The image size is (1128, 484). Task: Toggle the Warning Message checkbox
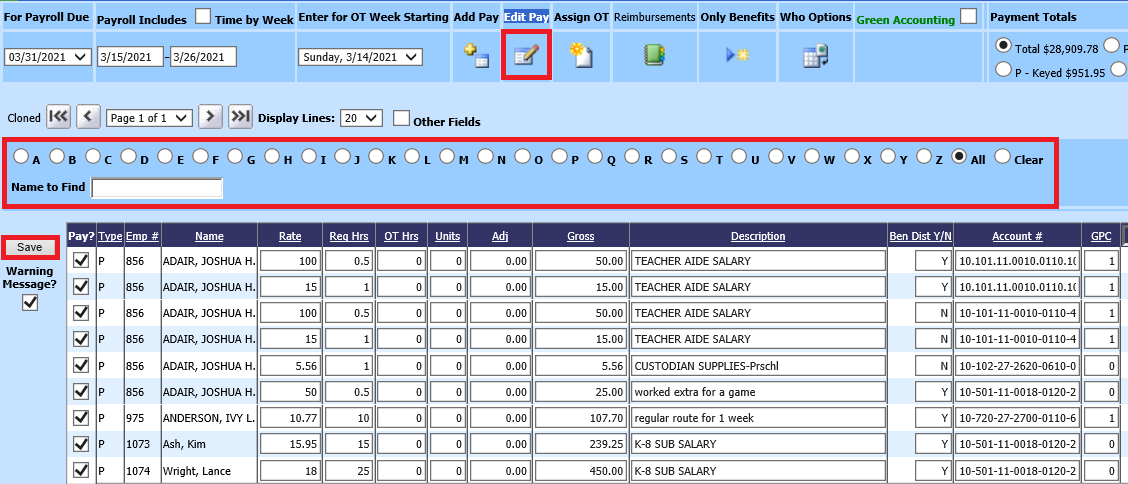tap(30, 302)
